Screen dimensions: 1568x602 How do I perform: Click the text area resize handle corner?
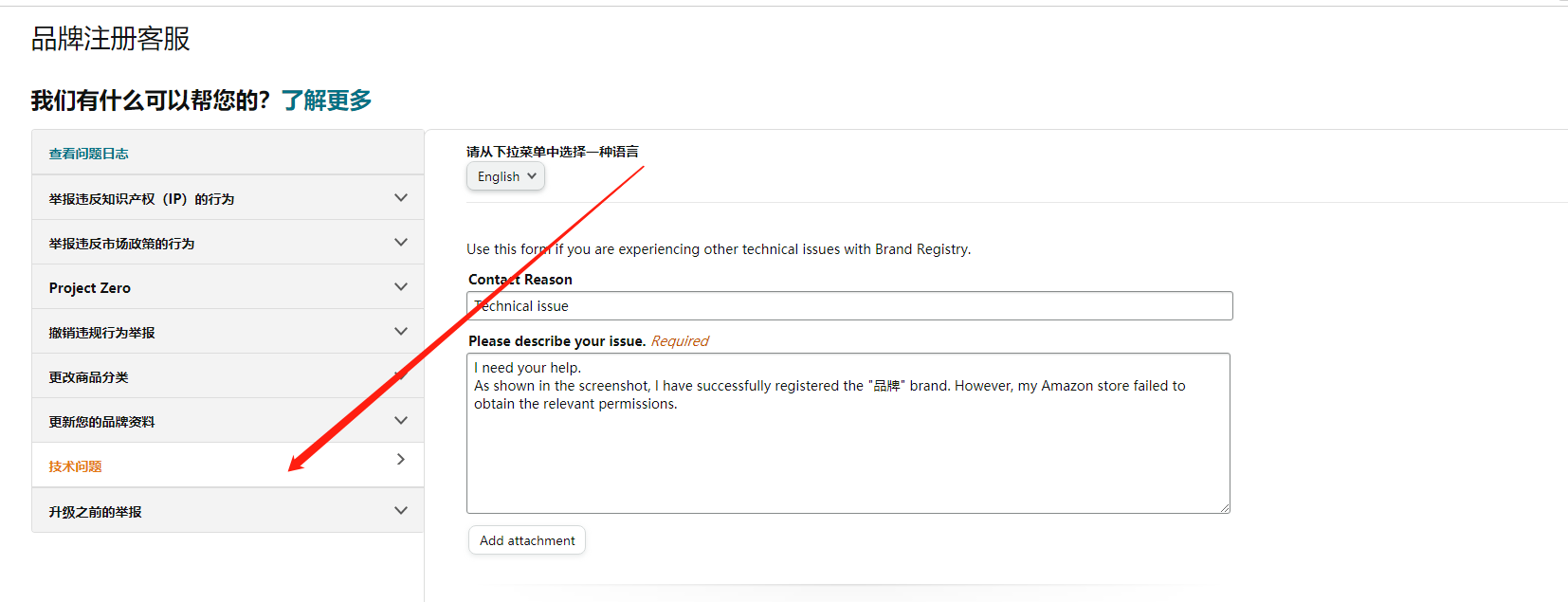coord(1225,508)
